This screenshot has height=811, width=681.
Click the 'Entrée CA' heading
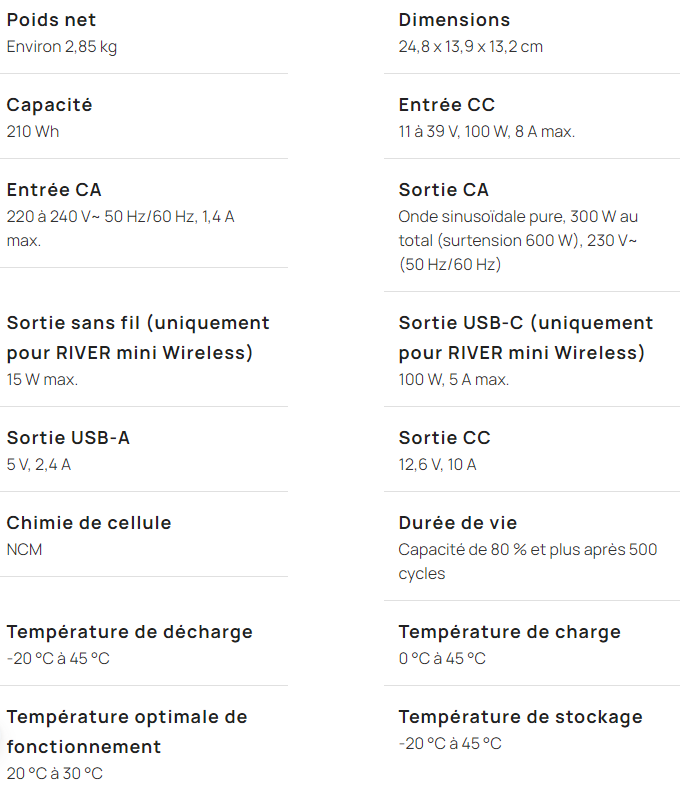tap(54, 190)
